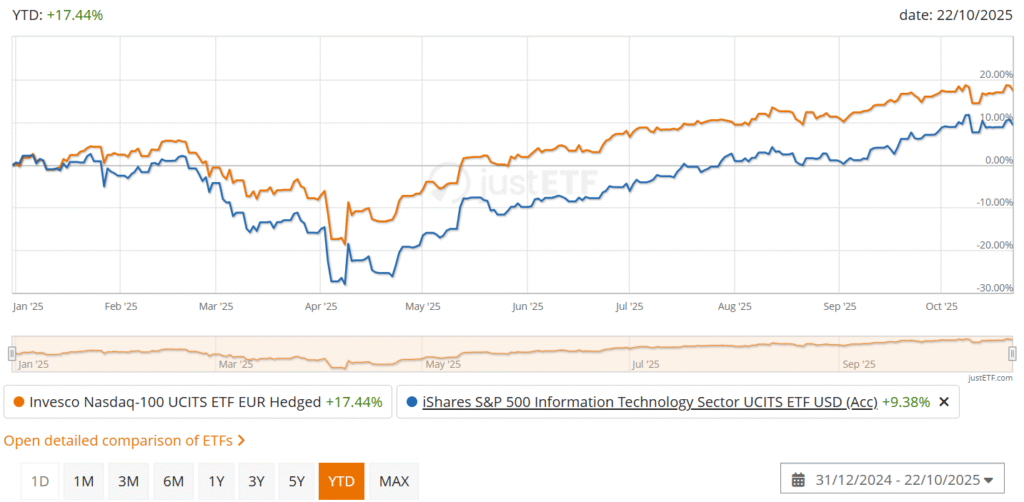This screenshot has width=1024, height=502.
Task: Open the date range dropdown arrow
Action: (988, 480)
